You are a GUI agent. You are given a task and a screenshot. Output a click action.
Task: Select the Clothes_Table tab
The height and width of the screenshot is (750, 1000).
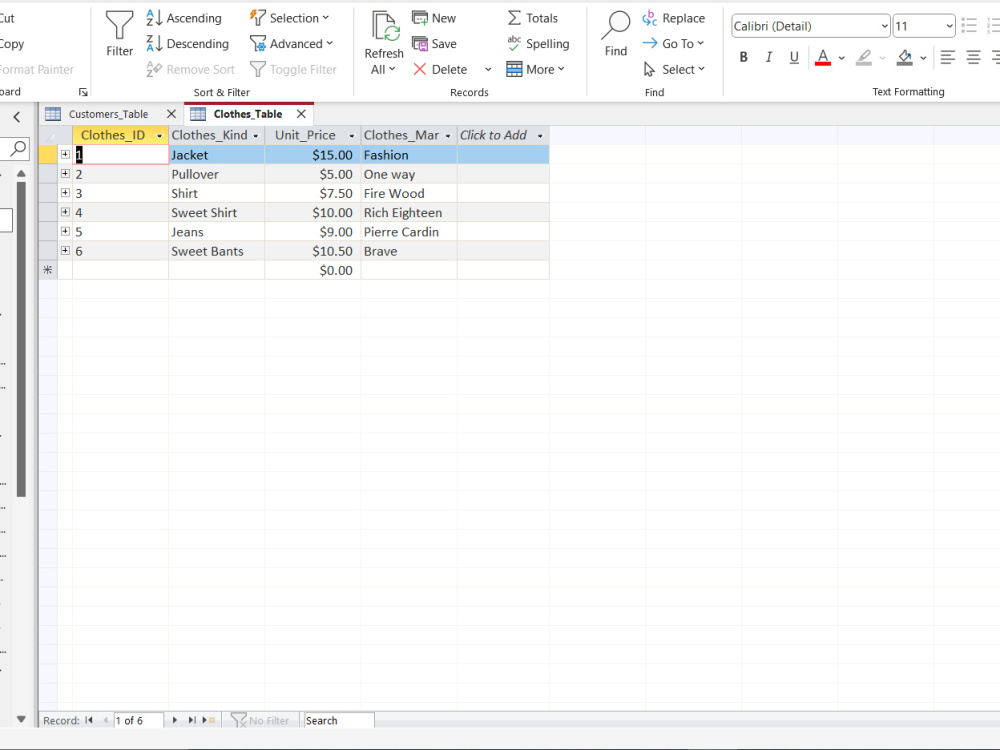247,114
